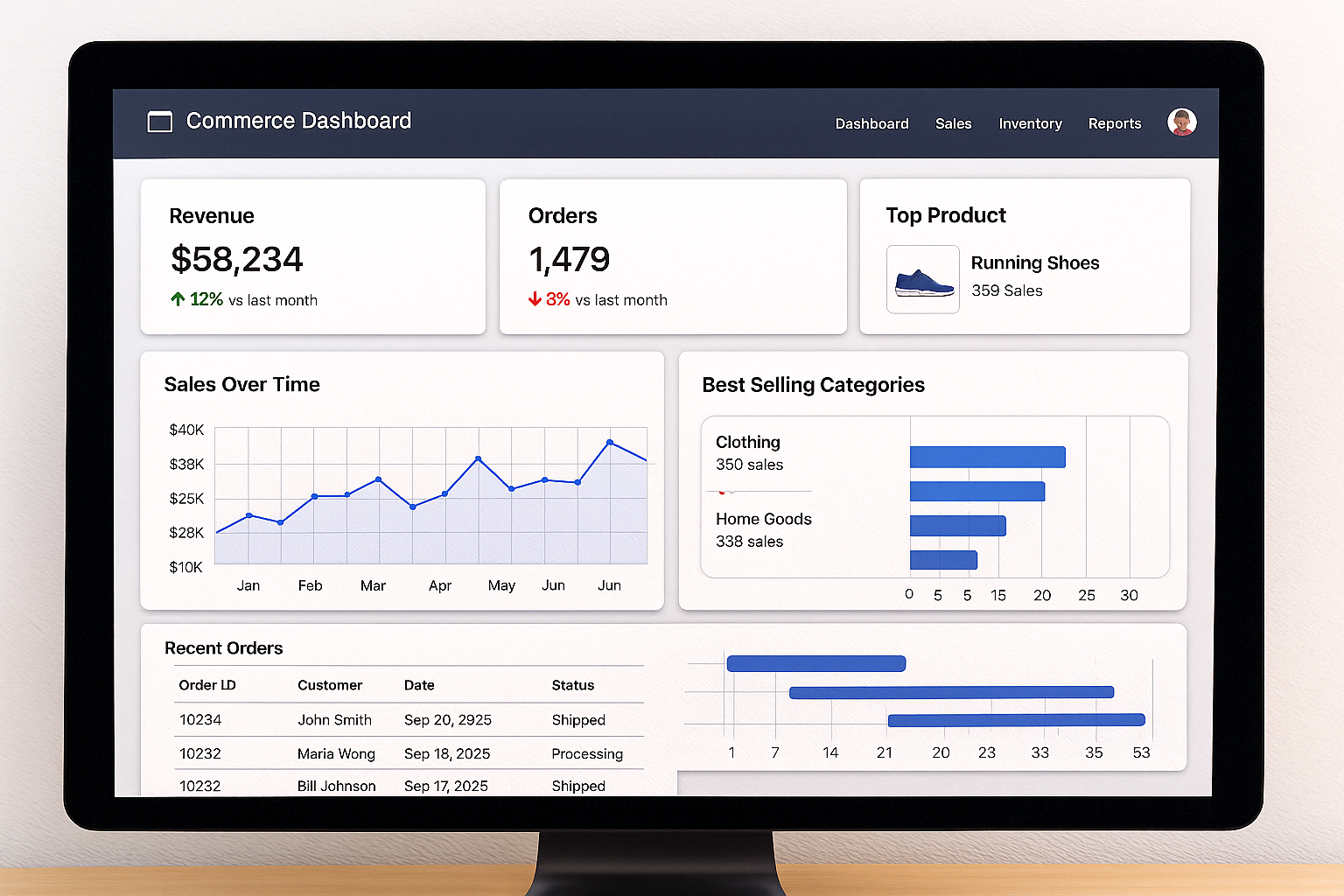Click Maria Wong's Processing status
1344x896 pixels.
pyautogui.click(x=587, y=753)
